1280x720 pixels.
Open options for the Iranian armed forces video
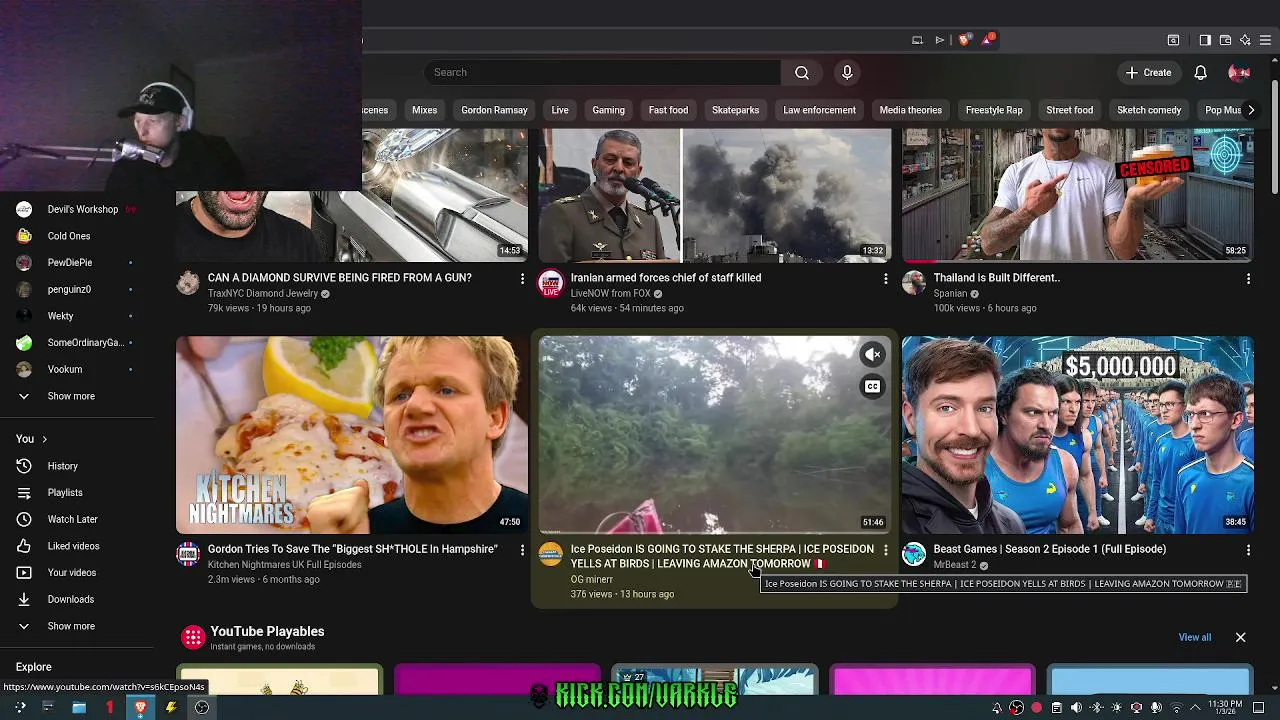click(885, 279)
